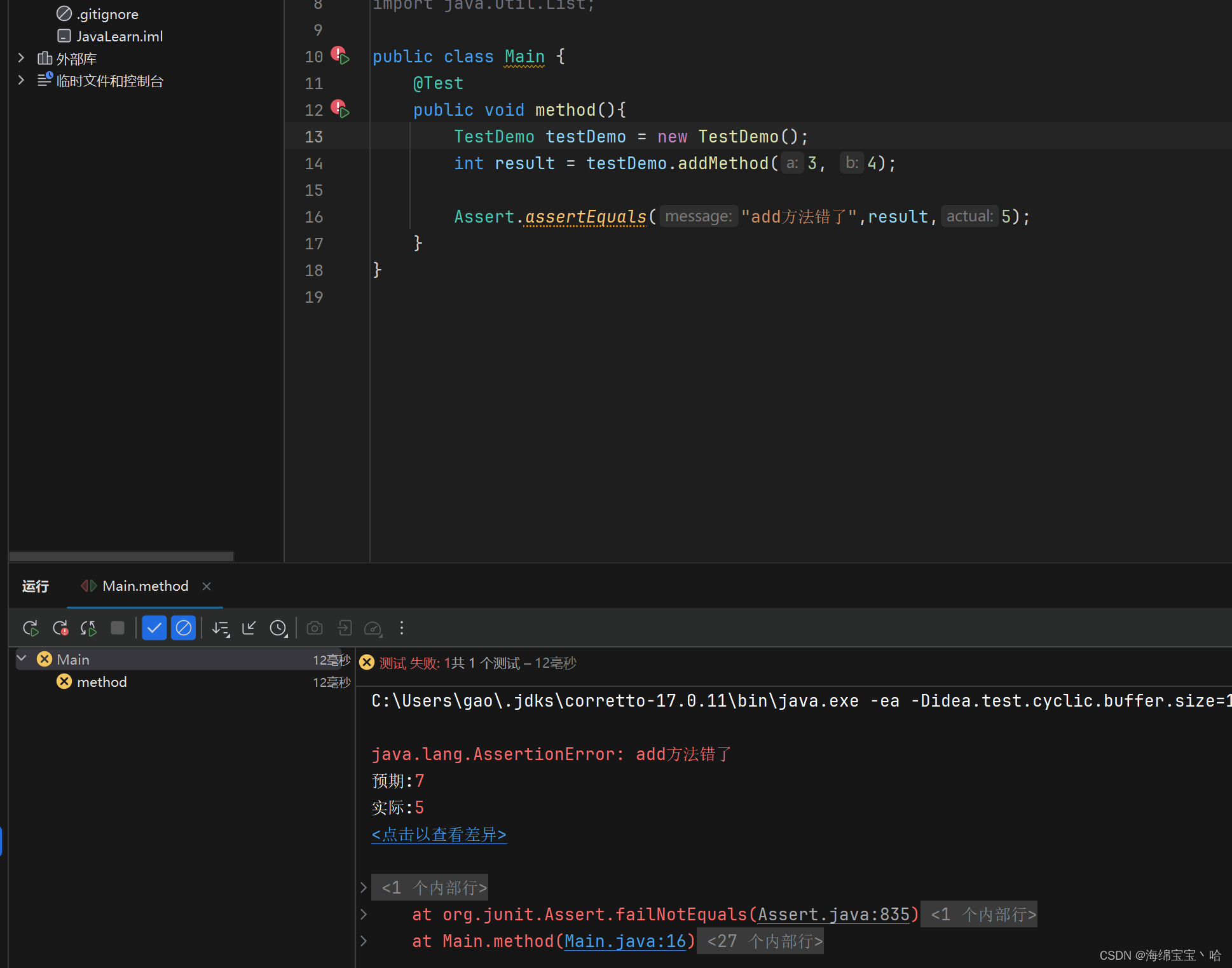Close the Main.method run tab

[x=207, y=586]
